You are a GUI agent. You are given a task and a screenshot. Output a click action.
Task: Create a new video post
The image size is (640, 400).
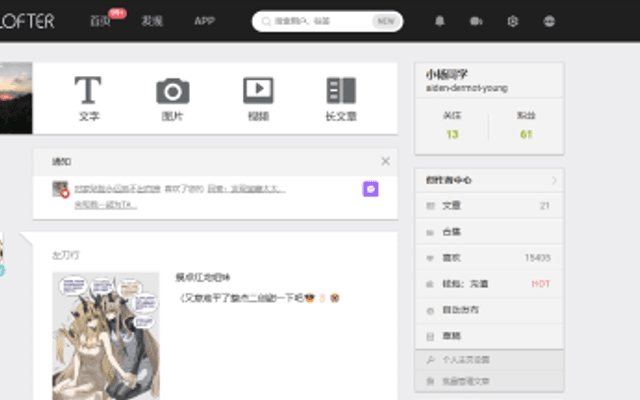(x=258, y=98)
